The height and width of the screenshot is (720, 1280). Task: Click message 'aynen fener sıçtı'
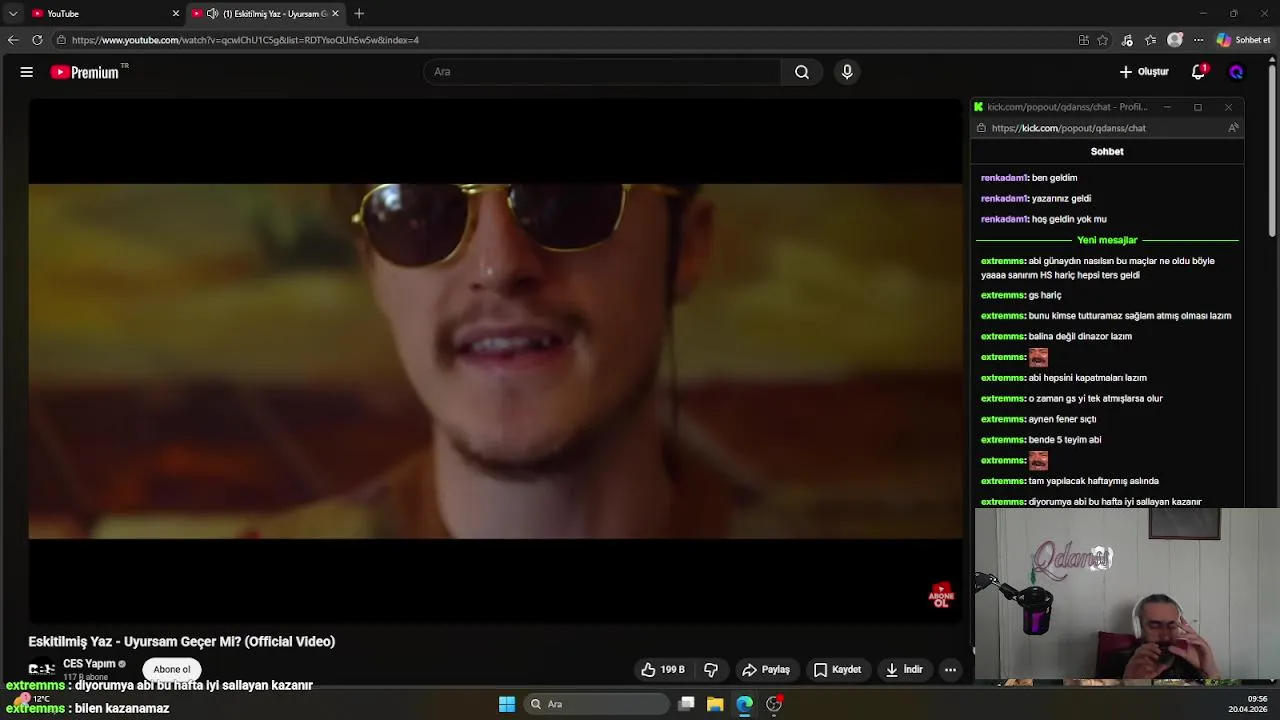(1062, 419)
